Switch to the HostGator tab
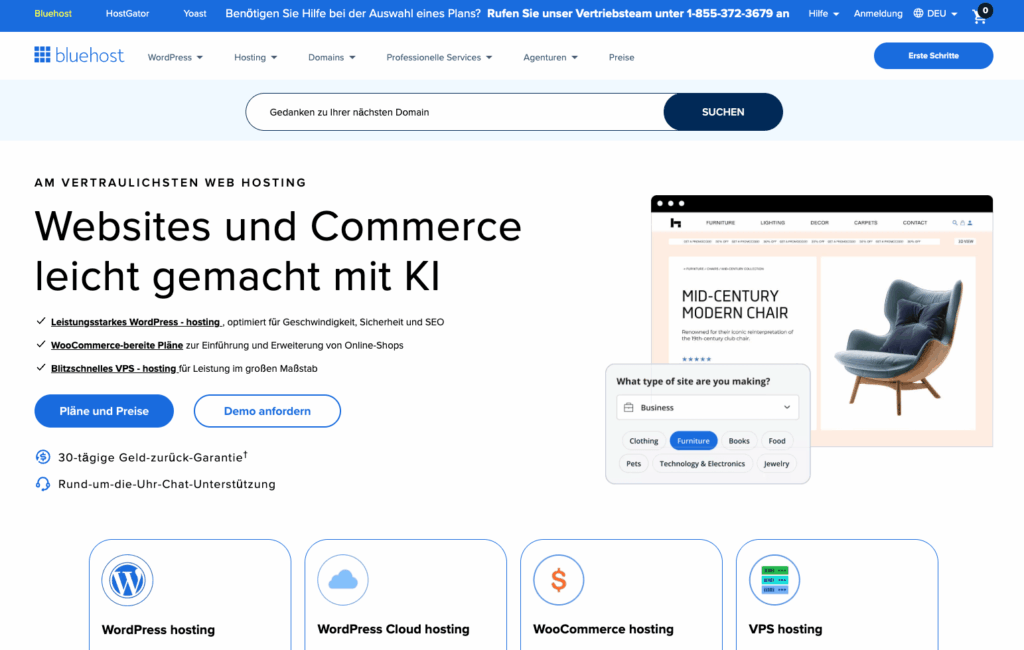Screen dimensions: 1024x650 [x=127, y=14]
